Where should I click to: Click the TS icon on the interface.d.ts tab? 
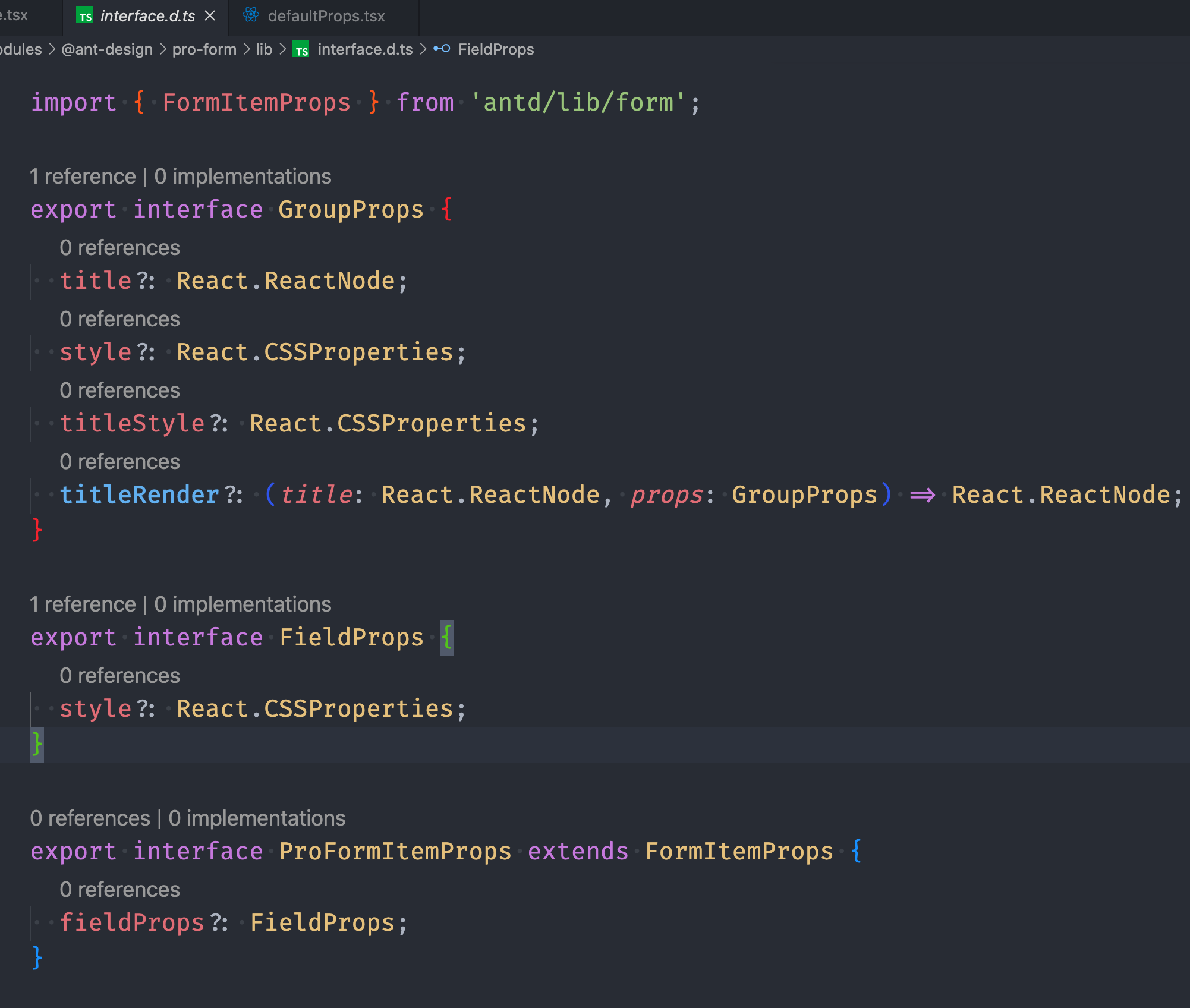point(84,16)
